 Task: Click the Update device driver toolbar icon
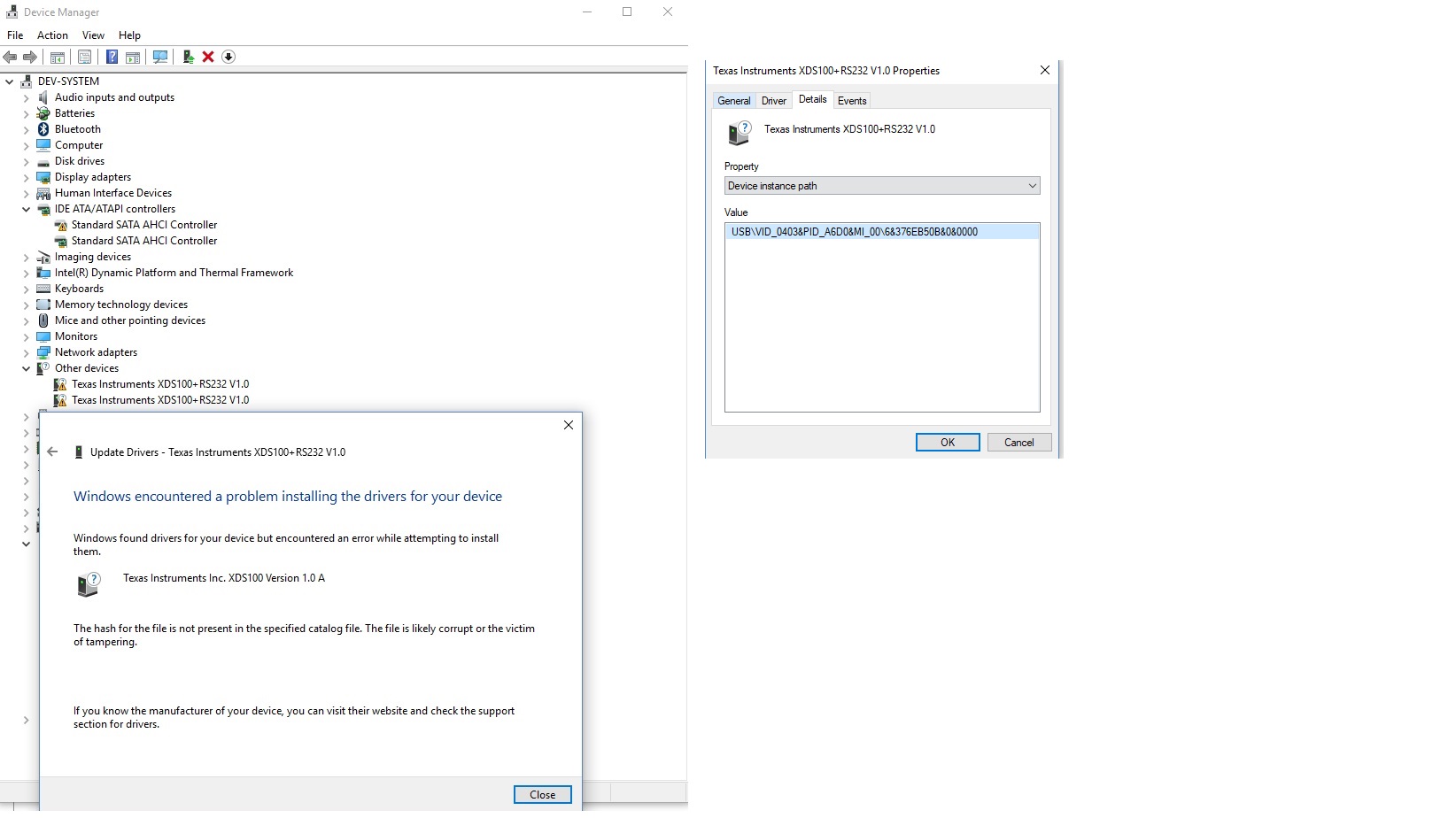pos(188,57)
